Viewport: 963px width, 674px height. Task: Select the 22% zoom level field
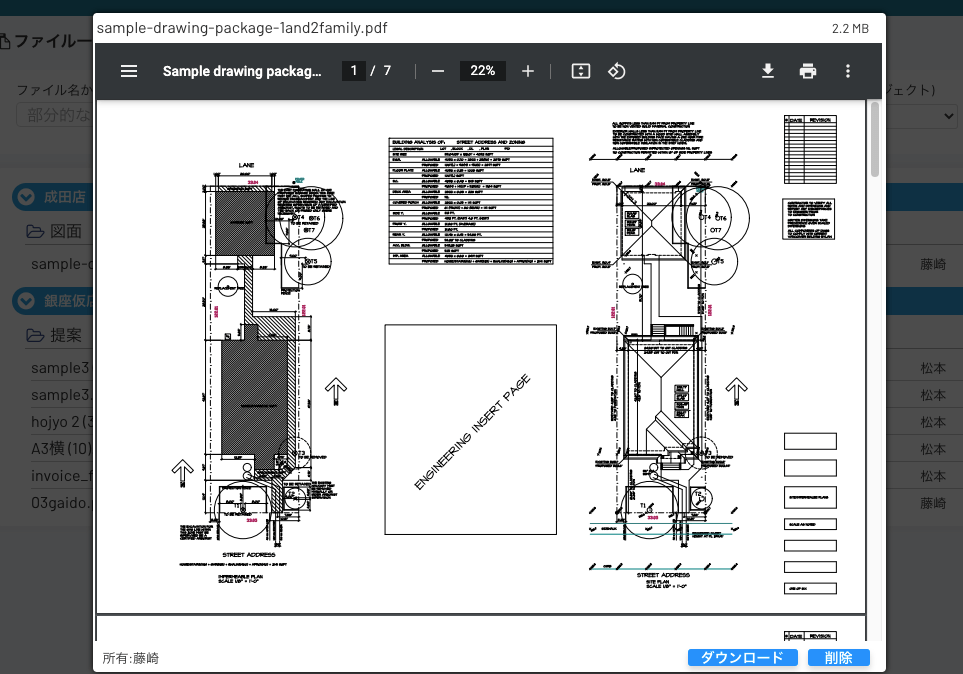483,71
